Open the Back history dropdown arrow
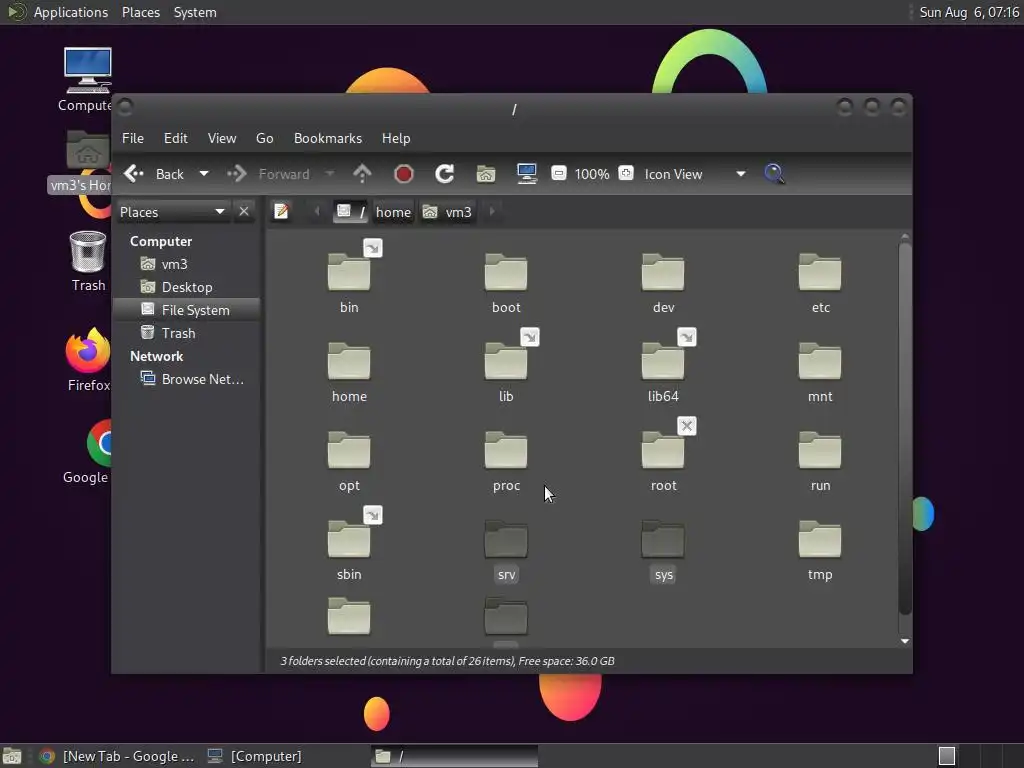This screenshot has width=1024, height=768. click(x=204, y=174)
